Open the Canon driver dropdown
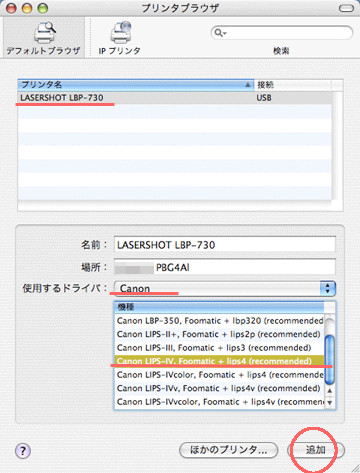 pyautogui.click(x=225, y=288)
